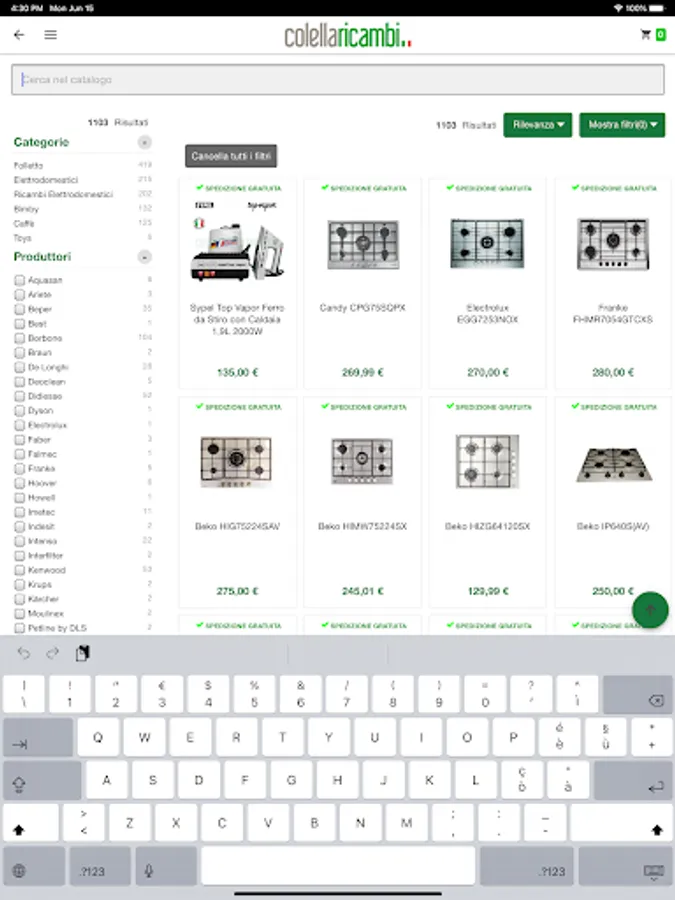Tap the right shift key
The width and height of the screenshot is (675, 900).
pyautogui.click(x=620, y=823)
